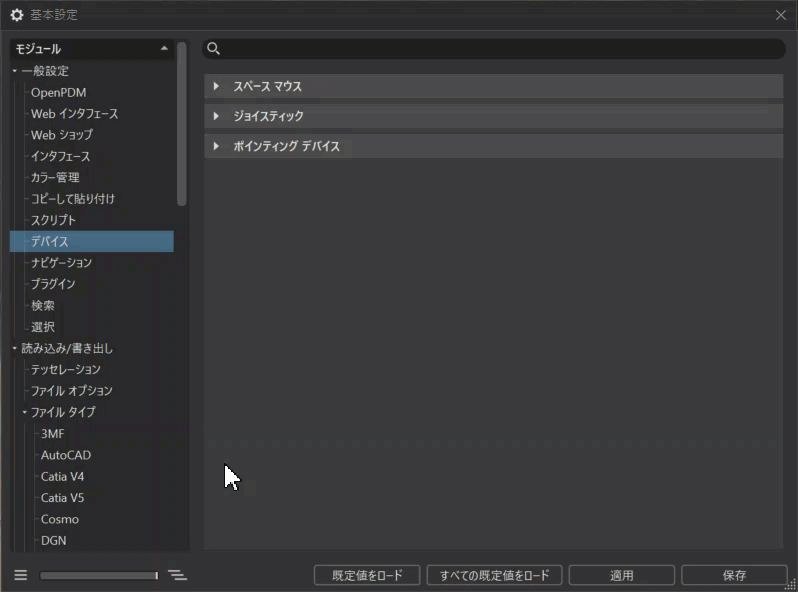Image resolution: width=798 pixels, height=592 pixels.
Task: Open ファイル オプション settings
Action: click(72, 391)
